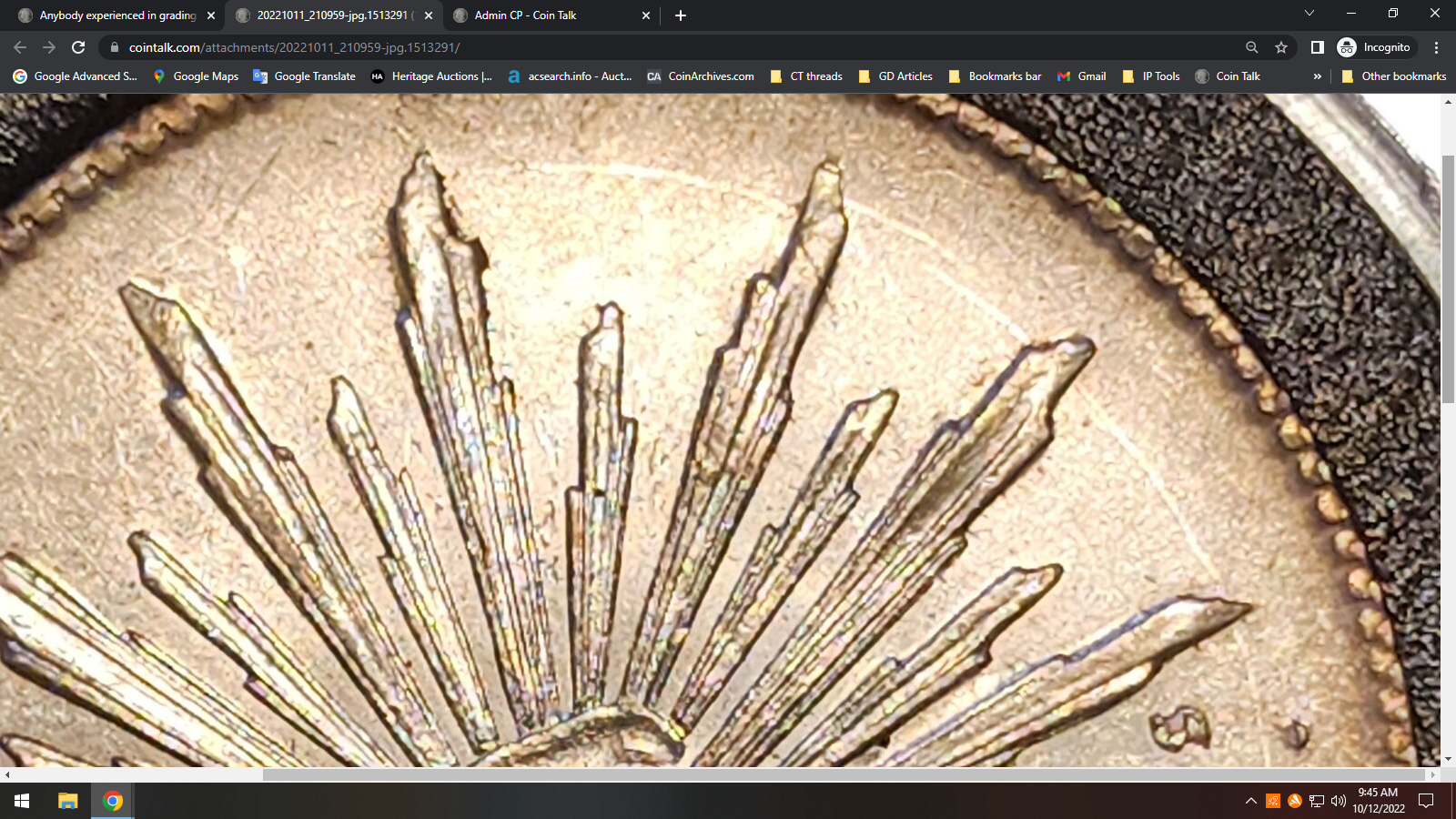Click the scroll left arrow
This screenshot has width=1456, height=819.
[x=7, y=774]
